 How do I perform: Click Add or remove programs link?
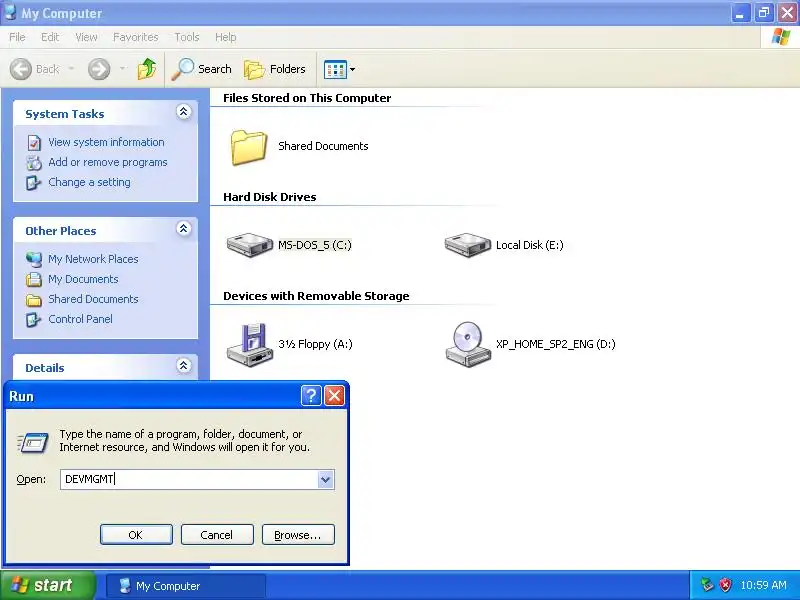pyautogui.click(x=108, y=162)
